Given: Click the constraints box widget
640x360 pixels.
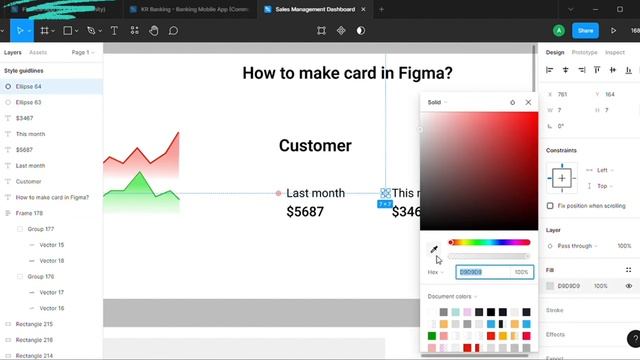Looking at the screenshot, I should (x=562, y=178).
